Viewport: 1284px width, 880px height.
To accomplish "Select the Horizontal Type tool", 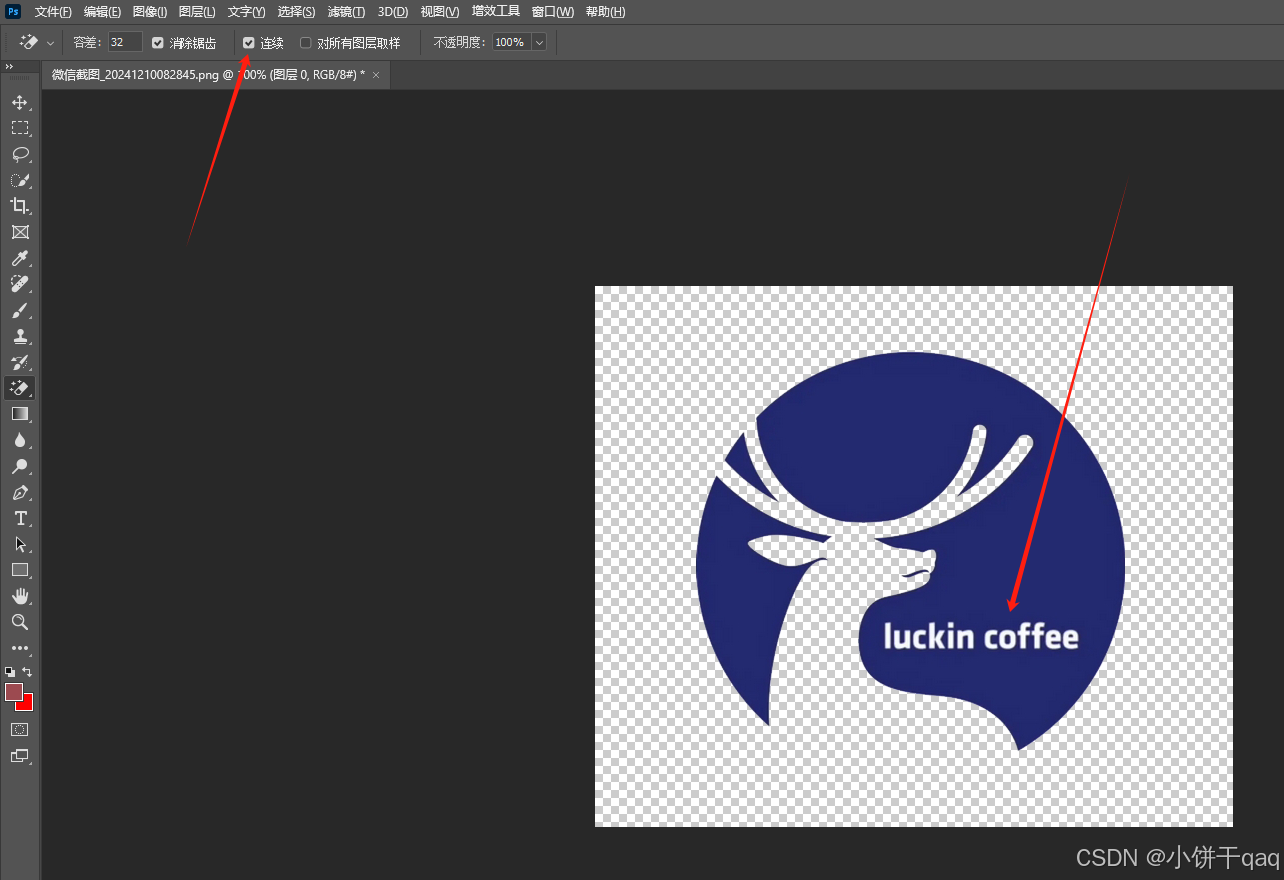I will (20, 518).
